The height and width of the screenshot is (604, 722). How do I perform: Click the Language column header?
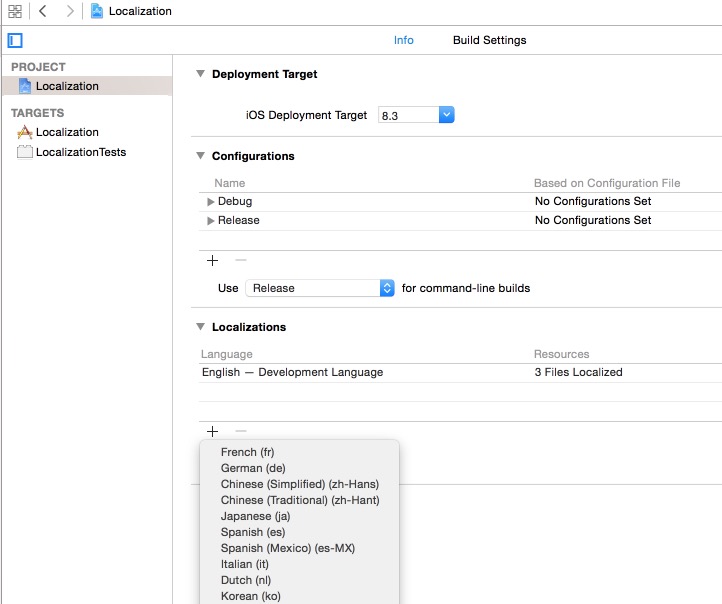227,354
